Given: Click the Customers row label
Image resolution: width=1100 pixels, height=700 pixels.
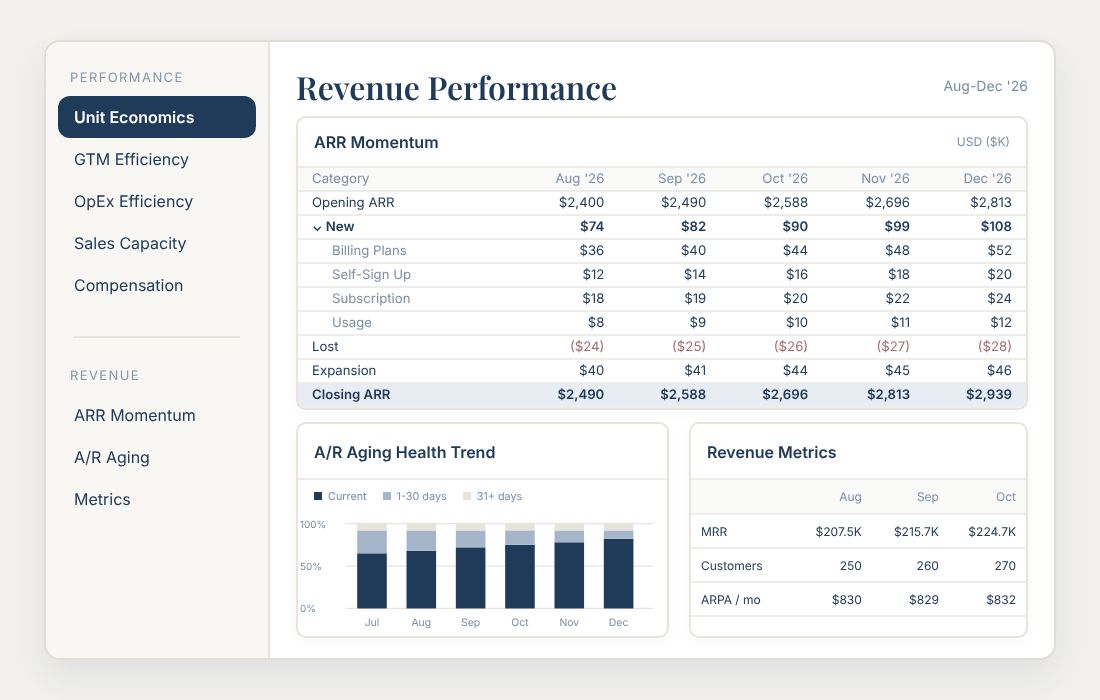Looking at the screenshot, I should (x=731, y=565).
